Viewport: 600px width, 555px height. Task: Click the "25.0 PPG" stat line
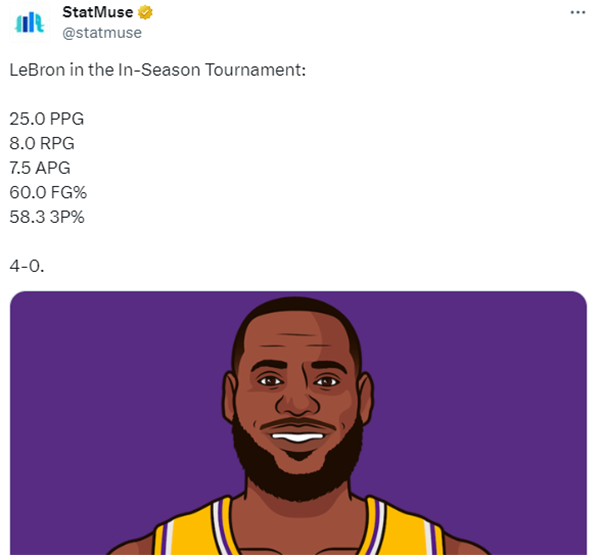[x=46, y=118]
